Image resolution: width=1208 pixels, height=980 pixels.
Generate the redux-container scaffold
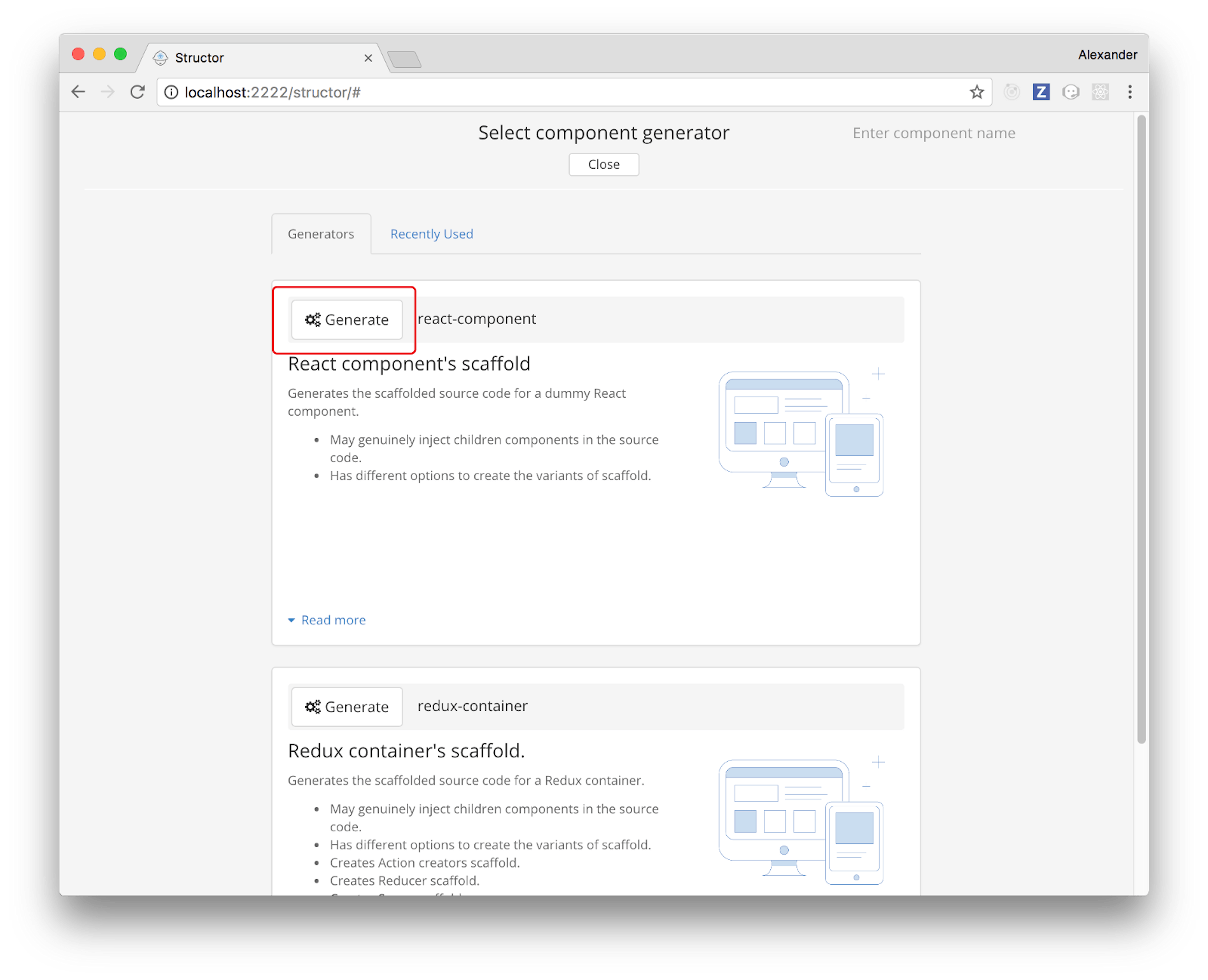347,707
